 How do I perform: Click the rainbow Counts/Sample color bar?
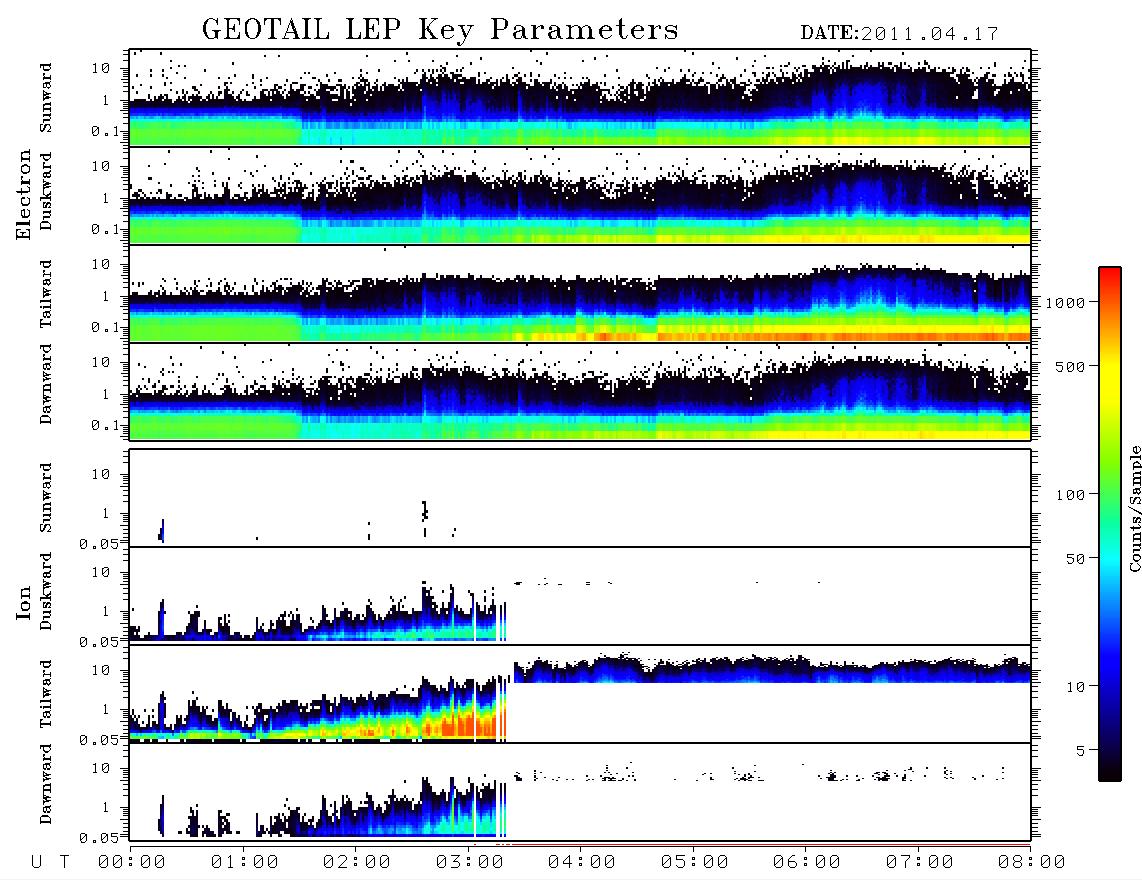pyautogui.click(x=1110, y=524)
